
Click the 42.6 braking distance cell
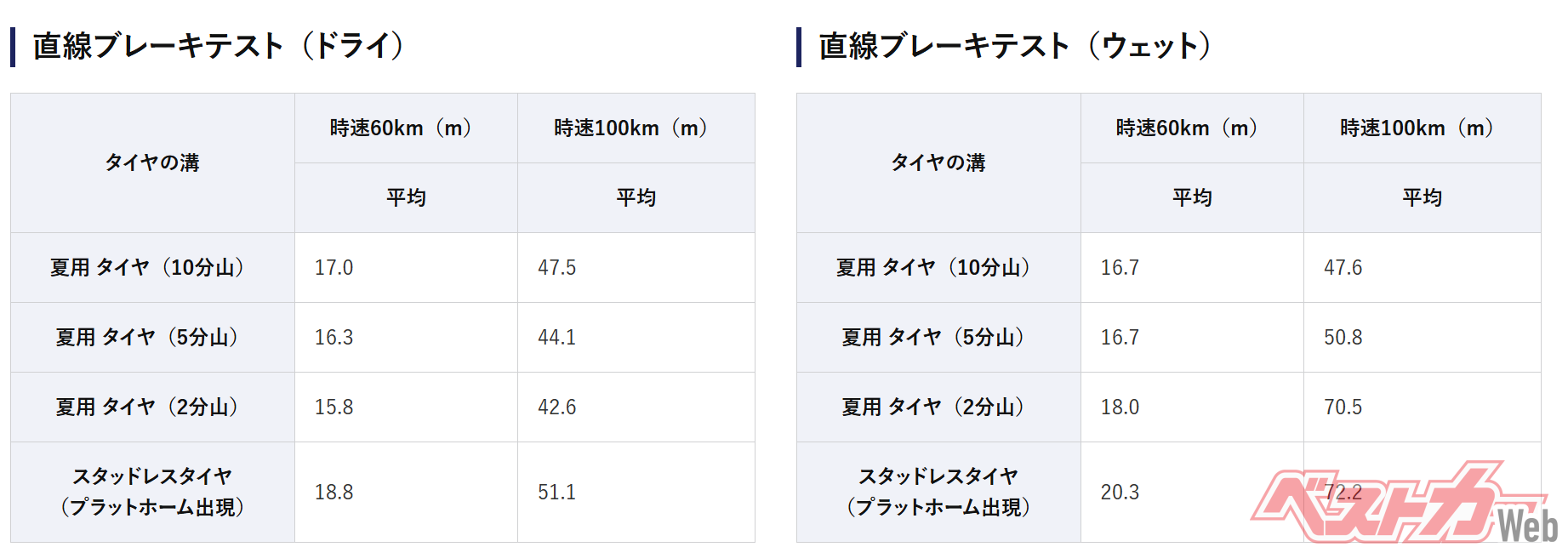556,407
